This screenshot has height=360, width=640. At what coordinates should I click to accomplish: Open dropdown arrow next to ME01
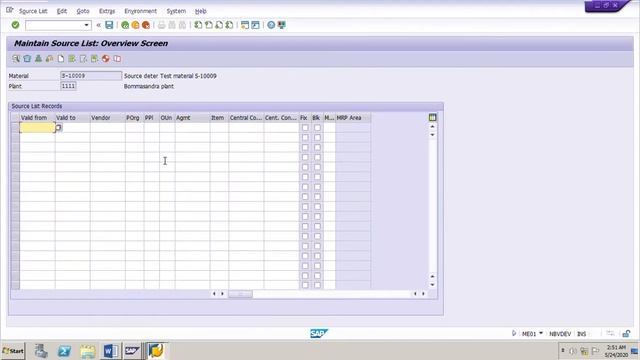click(541, 333)
